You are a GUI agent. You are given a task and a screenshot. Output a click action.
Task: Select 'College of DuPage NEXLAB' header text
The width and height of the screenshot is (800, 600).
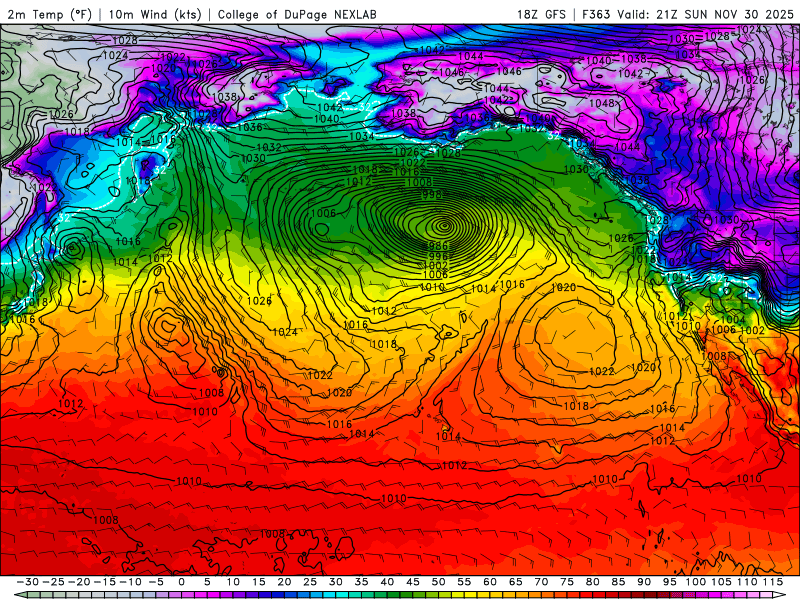297,14
